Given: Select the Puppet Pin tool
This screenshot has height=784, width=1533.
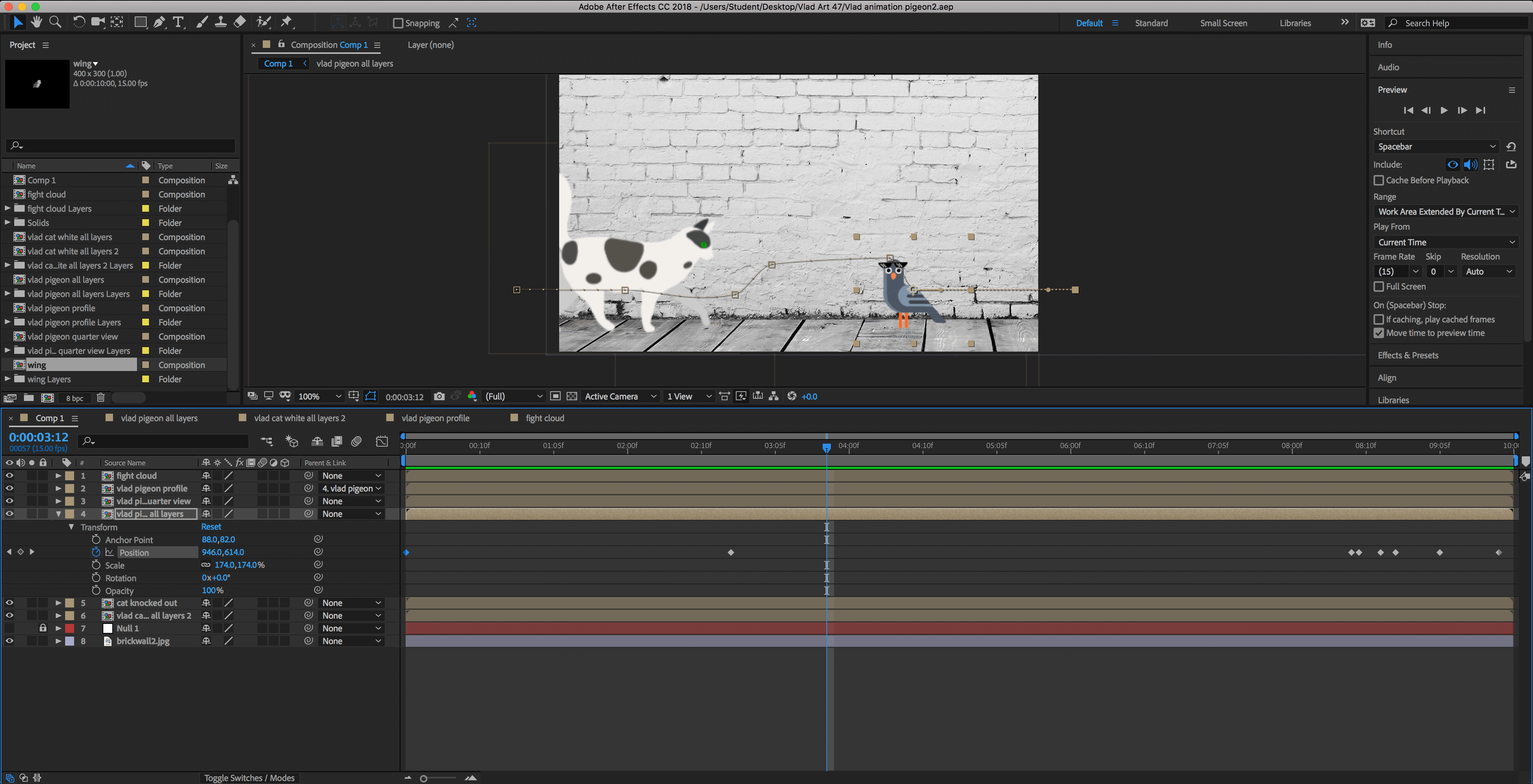Looking at the screenshot, I should point(287,22).
